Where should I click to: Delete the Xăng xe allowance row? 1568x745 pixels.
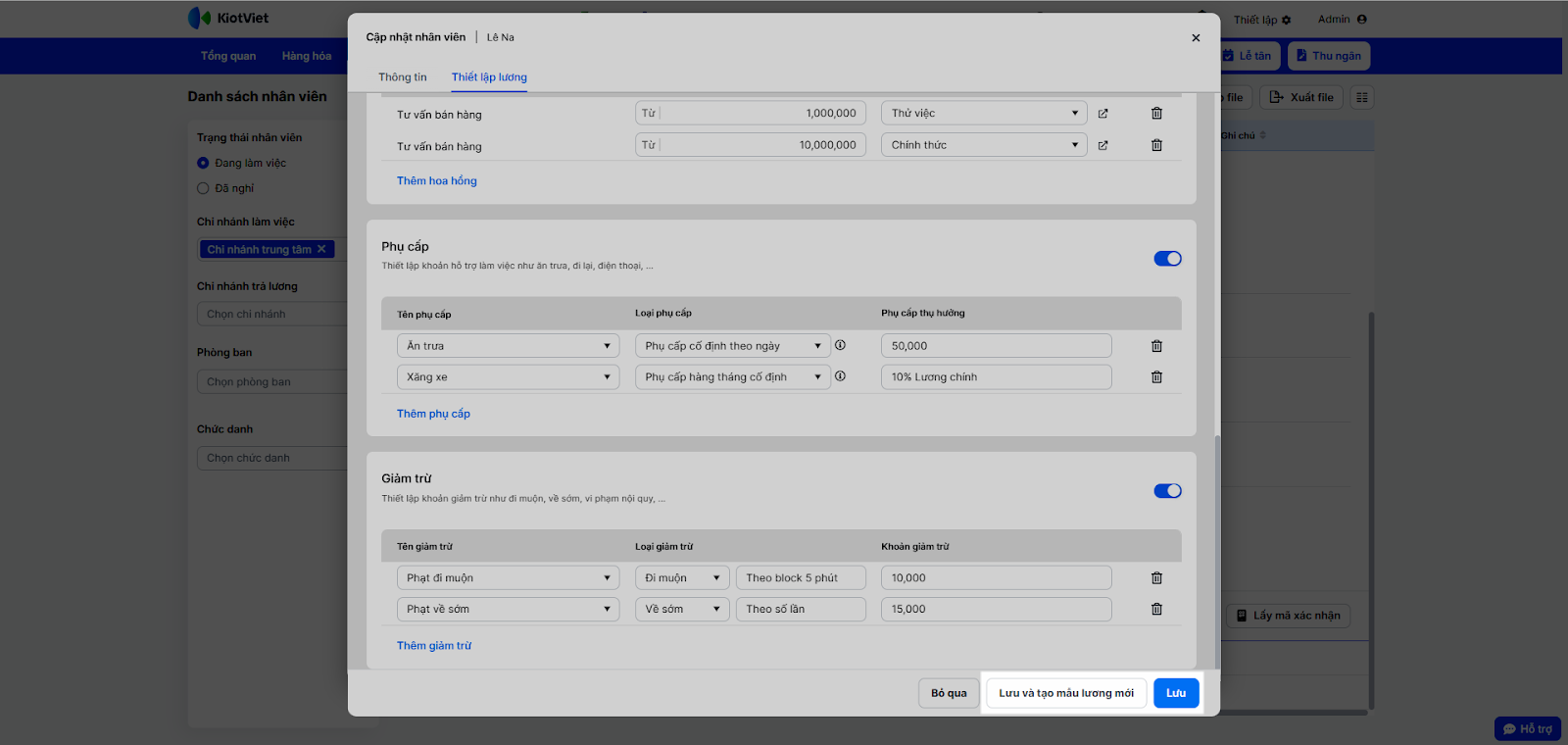pyautogui.click(x=1156, y=377)
